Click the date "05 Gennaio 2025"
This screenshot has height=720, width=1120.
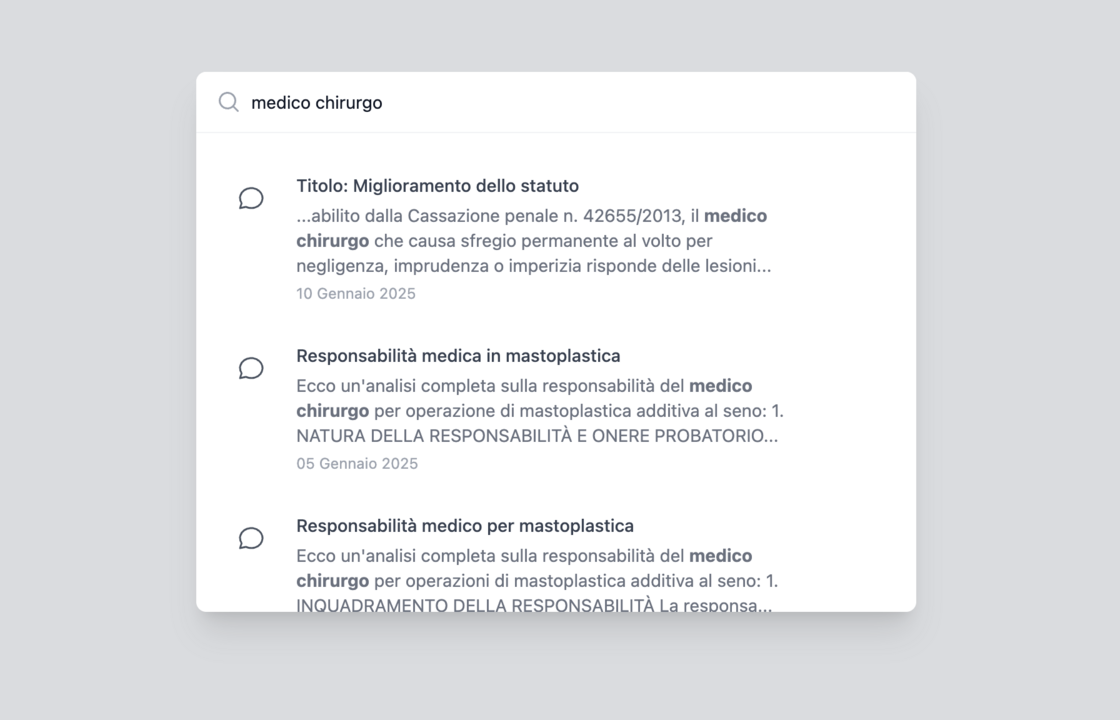357,464
